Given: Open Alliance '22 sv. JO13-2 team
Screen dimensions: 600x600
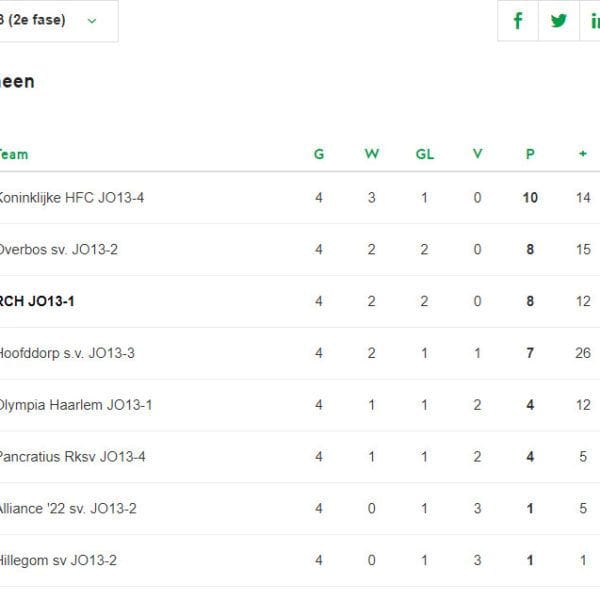Looking at the screenshot, I should click(x=68, y=509).
